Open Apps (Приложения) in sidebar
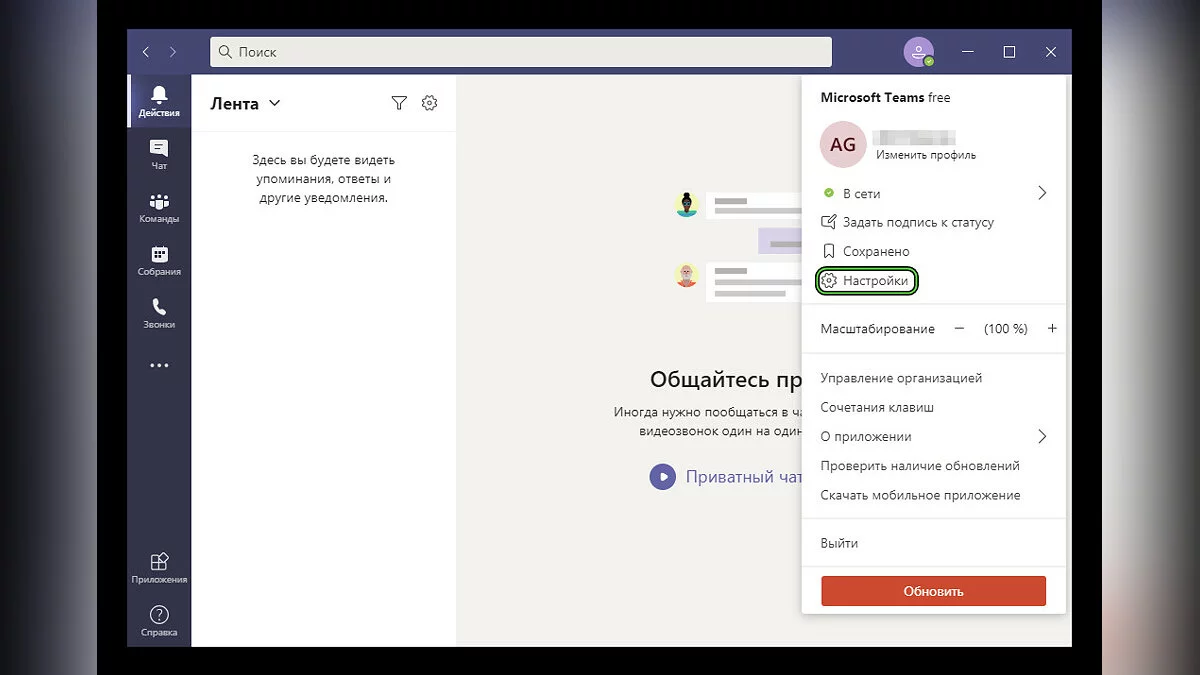The image size is (1200, 675). [x=159, y=568]
